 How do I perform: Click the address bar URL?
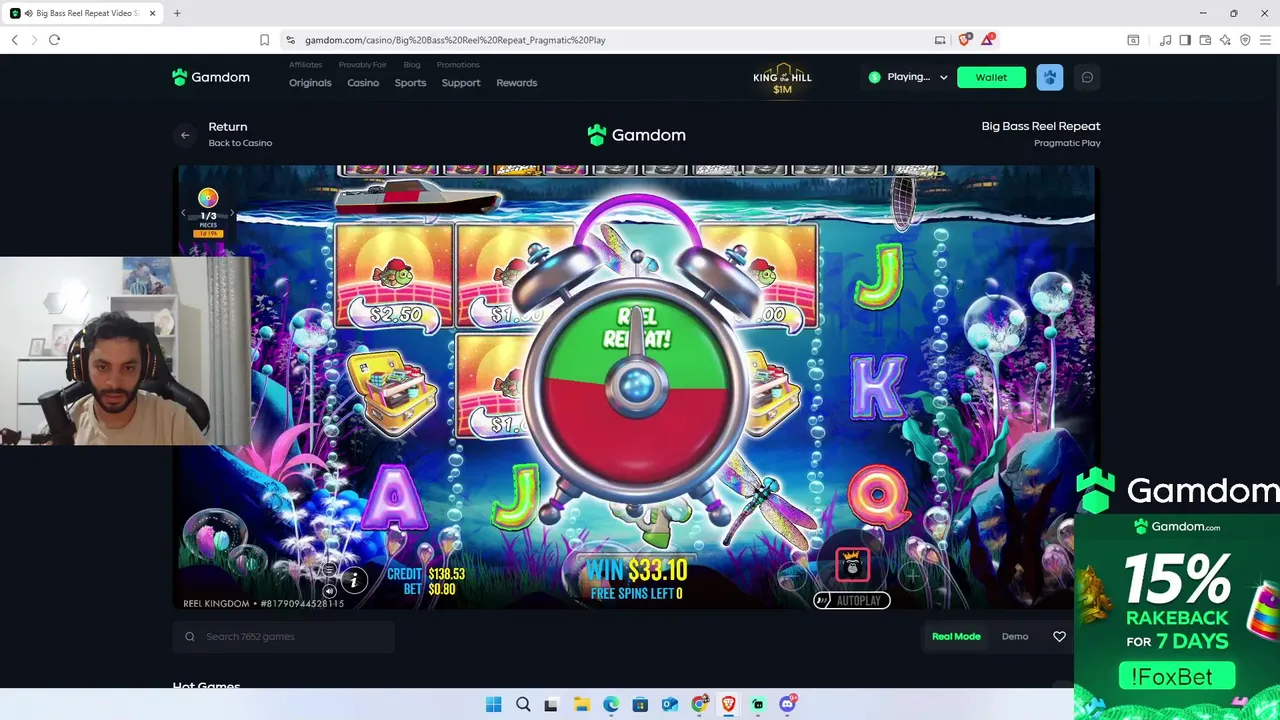click(455, 40)
